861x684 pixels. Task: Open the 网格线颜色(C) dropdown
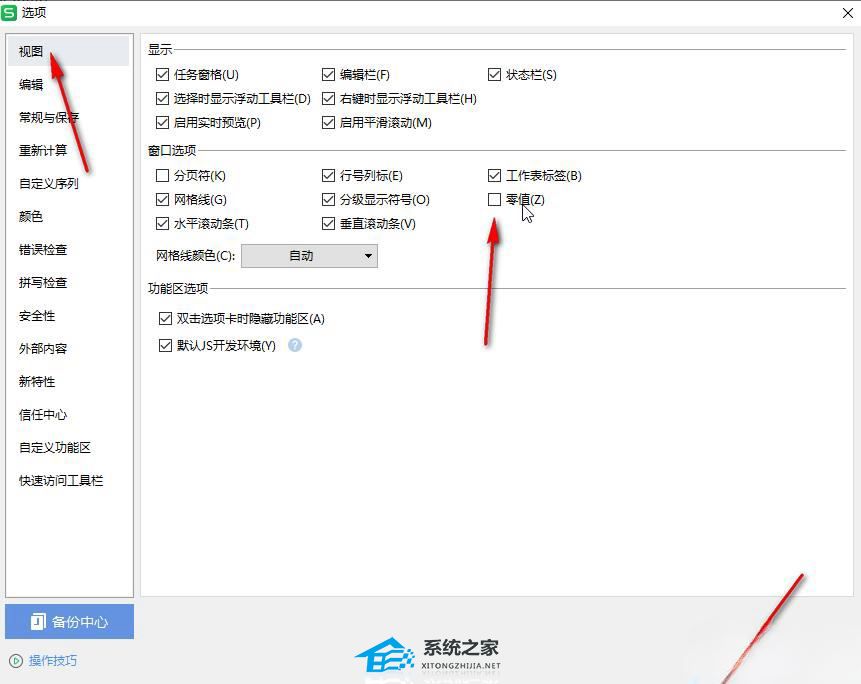coord(309,256)
